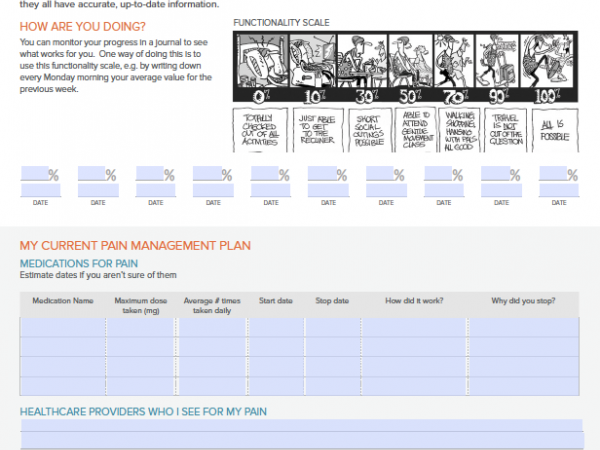Click the 'Travel is not out of the question' caption

[505, 130]
